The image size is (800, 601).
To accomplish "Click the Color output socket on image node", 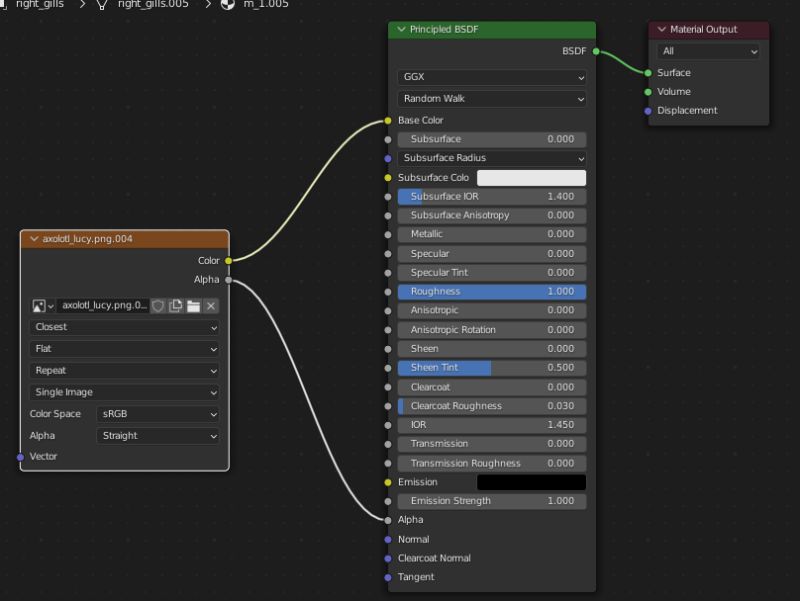I will (229, 261).
